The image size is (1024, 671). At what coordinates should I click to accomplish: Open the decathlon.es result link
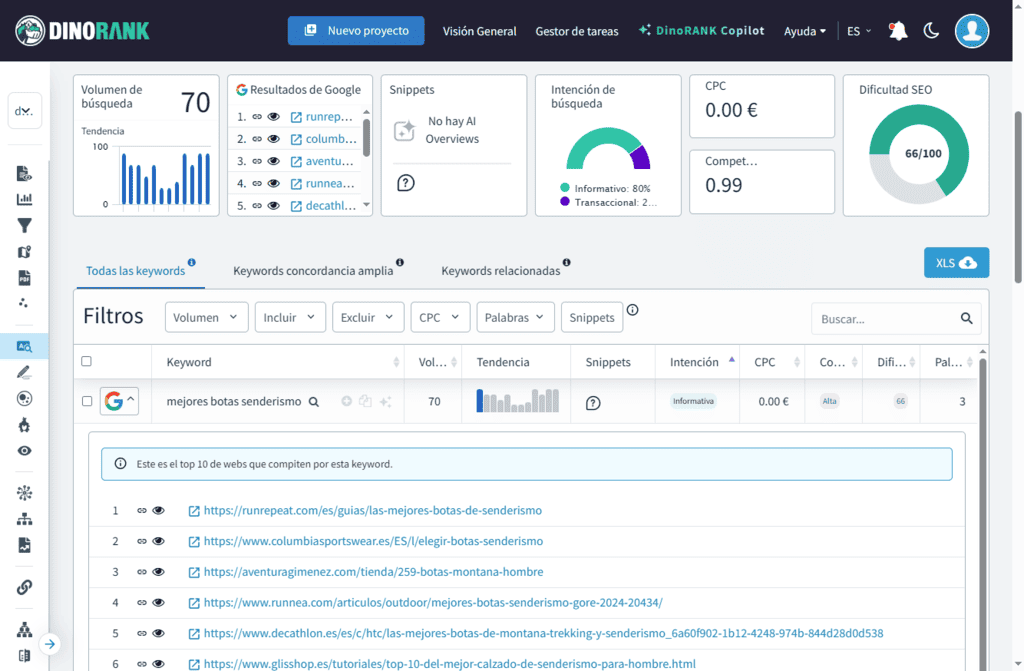coord(362,633)
